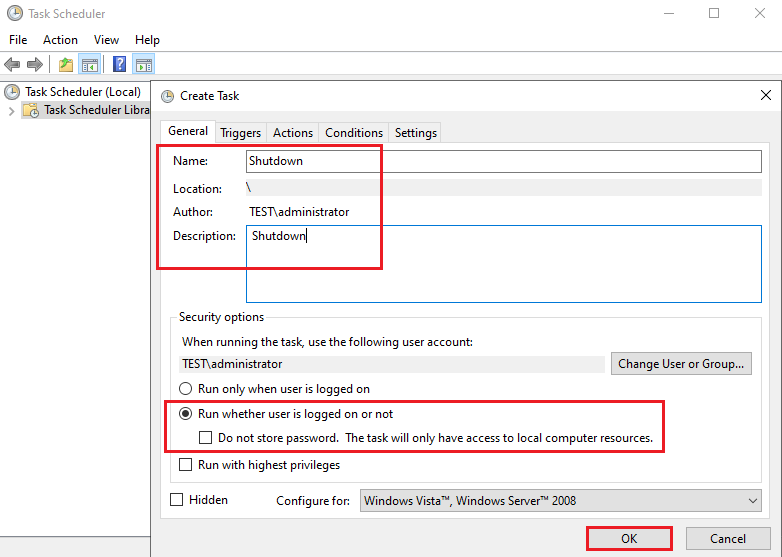Enable Do not store password checkbox
This screenshot has height=557, width=782.
206,438
